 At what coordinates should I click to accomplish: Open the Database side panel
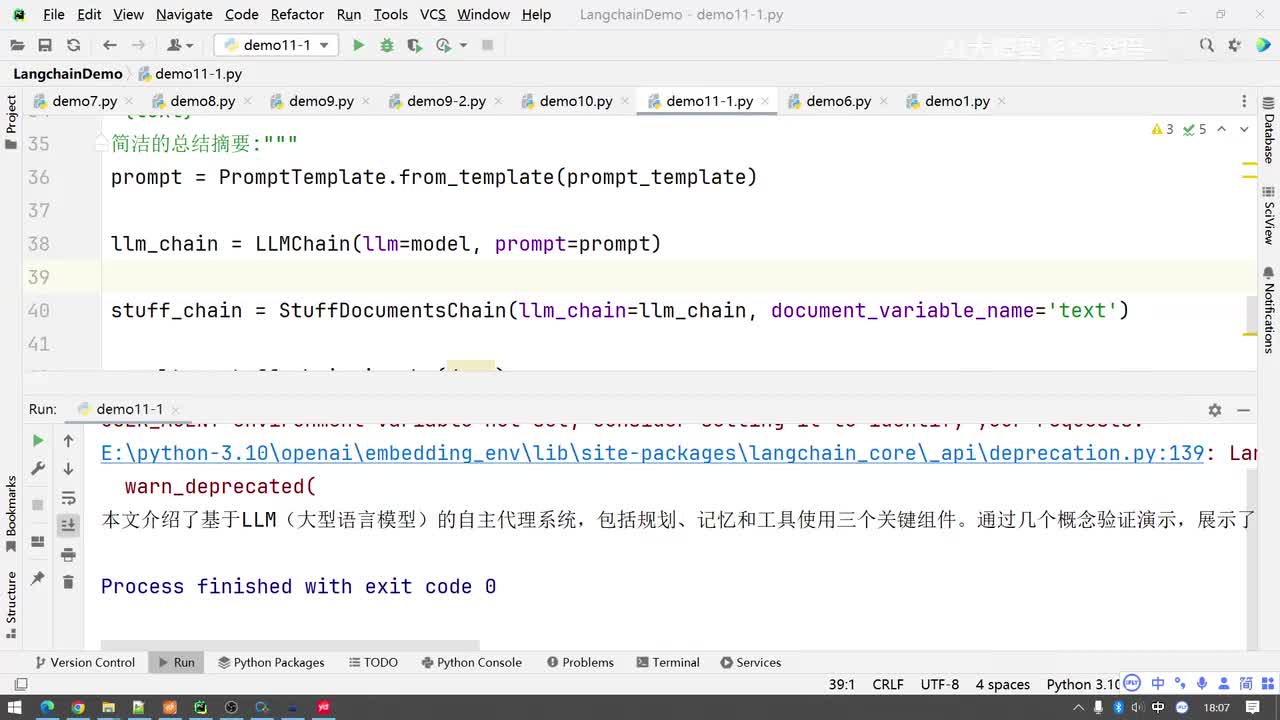pos(1268,131)
